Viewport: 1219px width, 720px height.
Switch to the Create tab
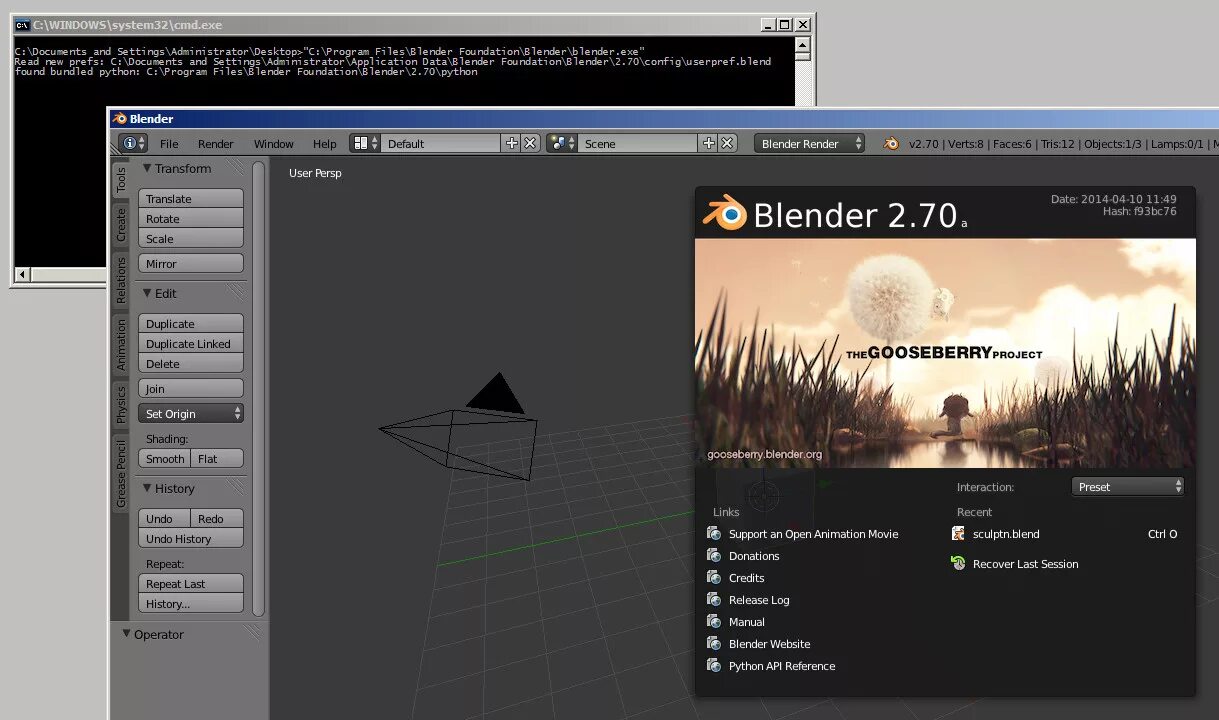coord(121,224)
